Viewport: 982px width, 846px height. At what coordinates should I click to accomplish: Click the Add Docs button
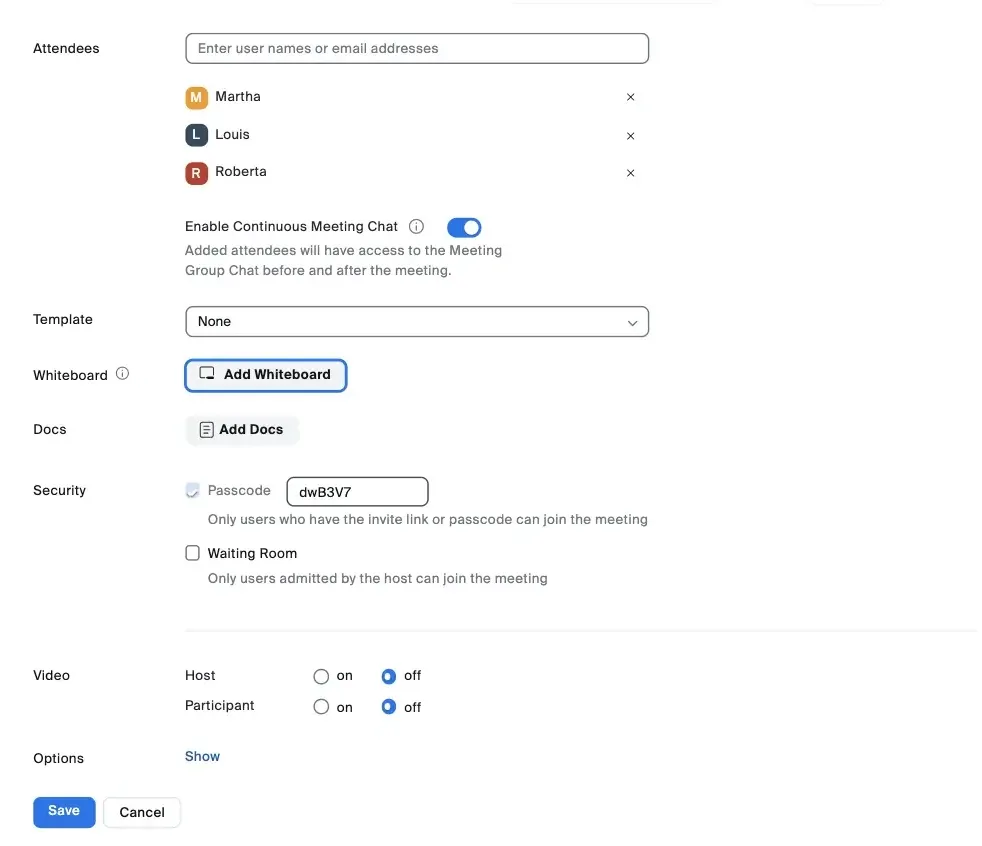coord(242,430)
